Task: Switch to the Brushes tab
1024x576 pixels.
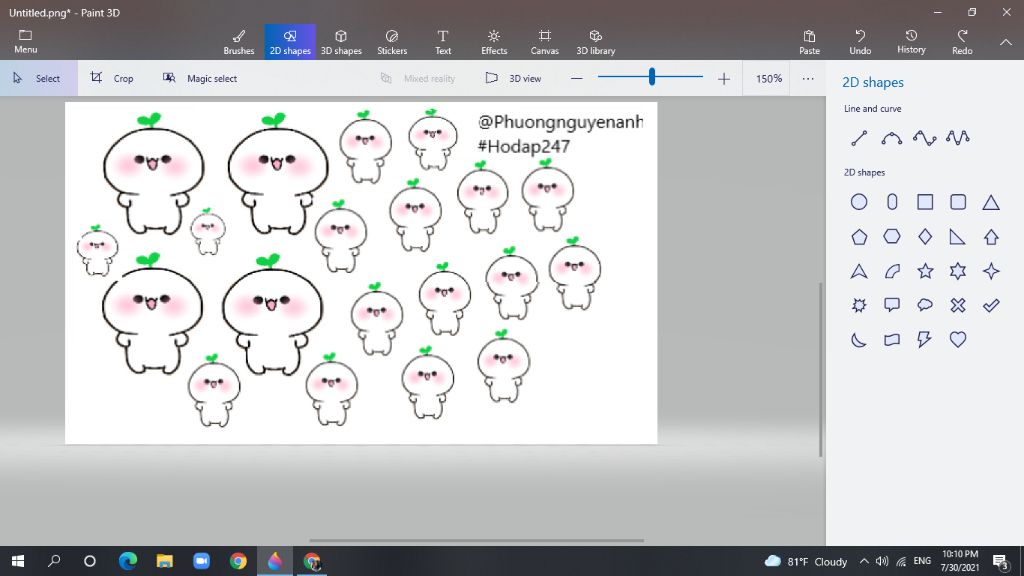Action: pos(239,42)
